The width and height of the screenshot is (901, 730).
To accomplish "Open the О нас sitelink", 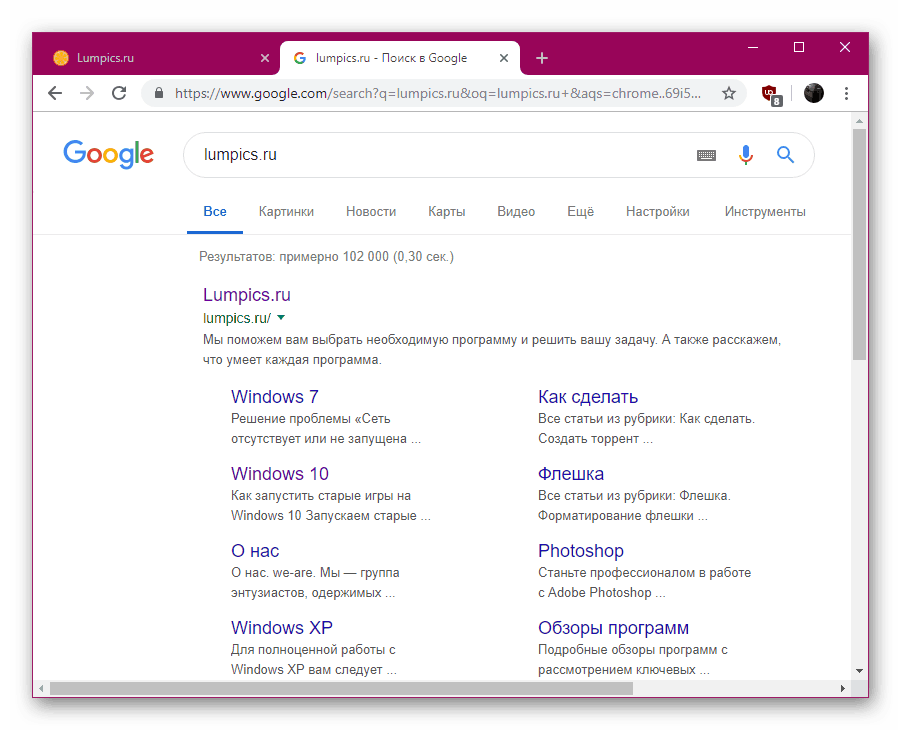I will point(255,551).
